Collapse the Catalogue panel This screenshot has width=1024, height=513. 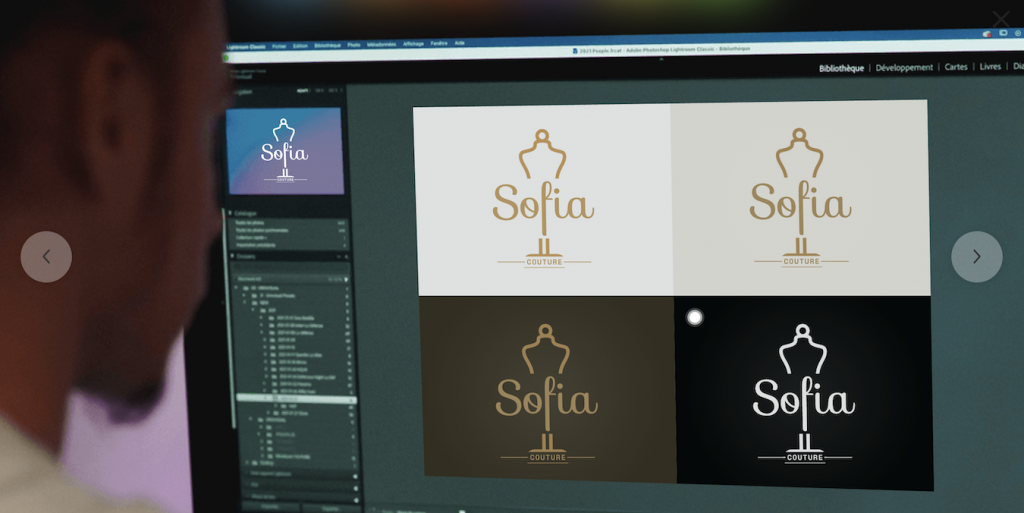(x=231, y=213)
